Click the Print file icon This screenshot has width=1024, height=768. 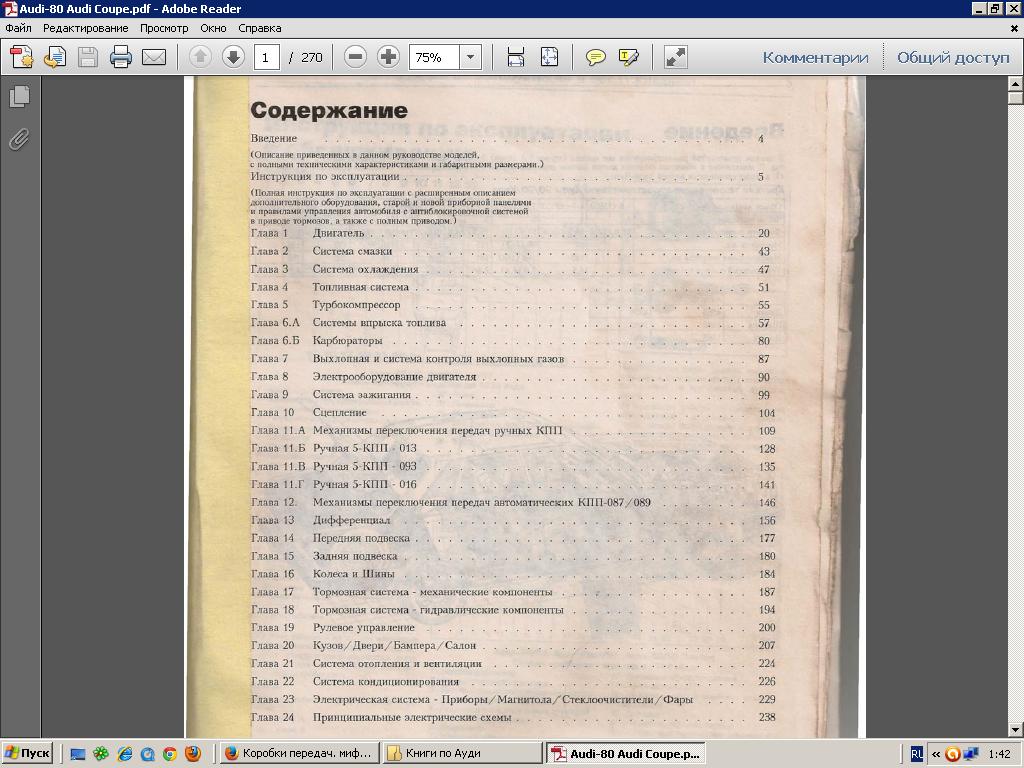pos(121,57)
